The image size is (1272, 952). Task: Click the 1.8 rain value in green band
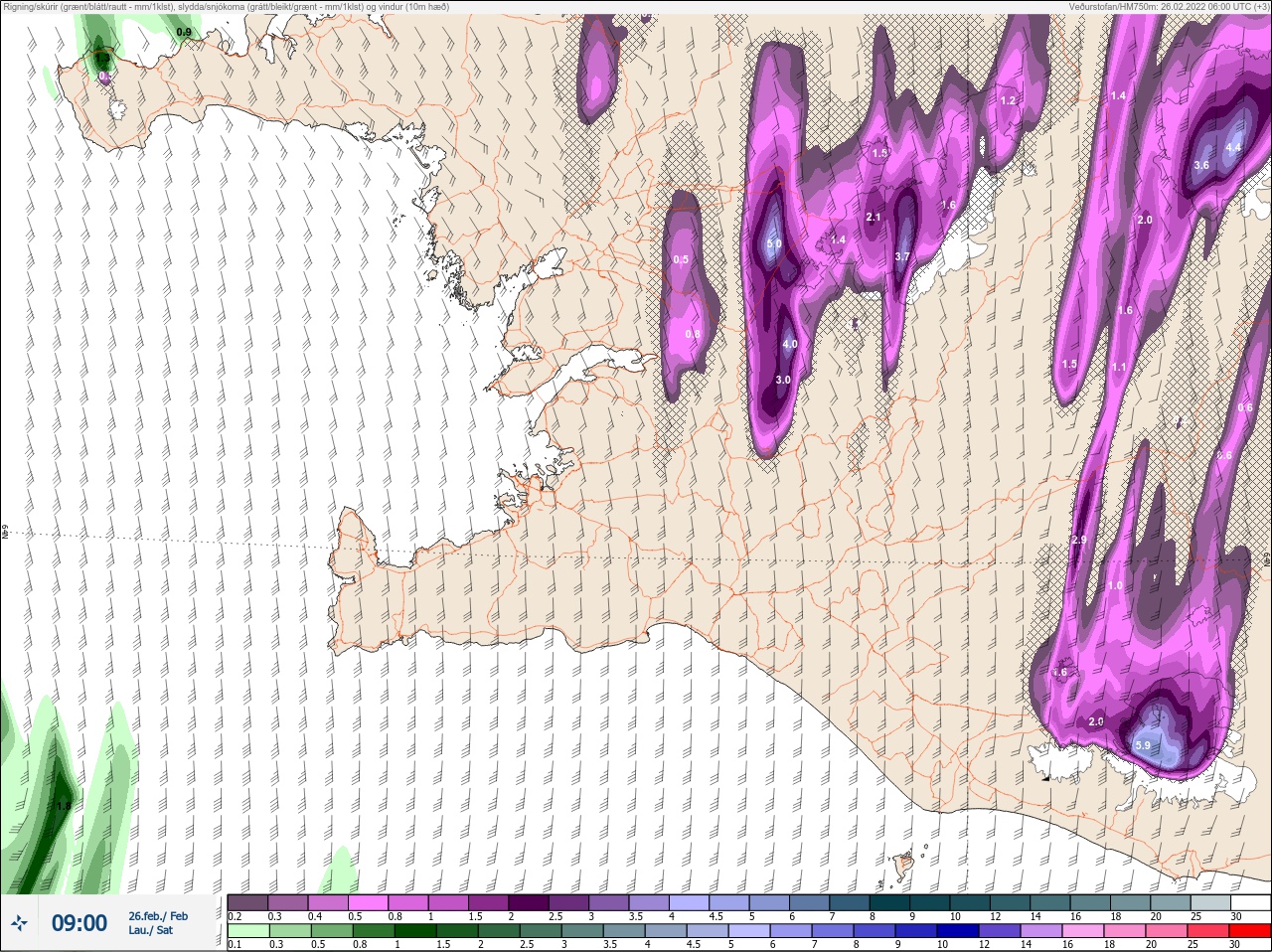point(64,807)
